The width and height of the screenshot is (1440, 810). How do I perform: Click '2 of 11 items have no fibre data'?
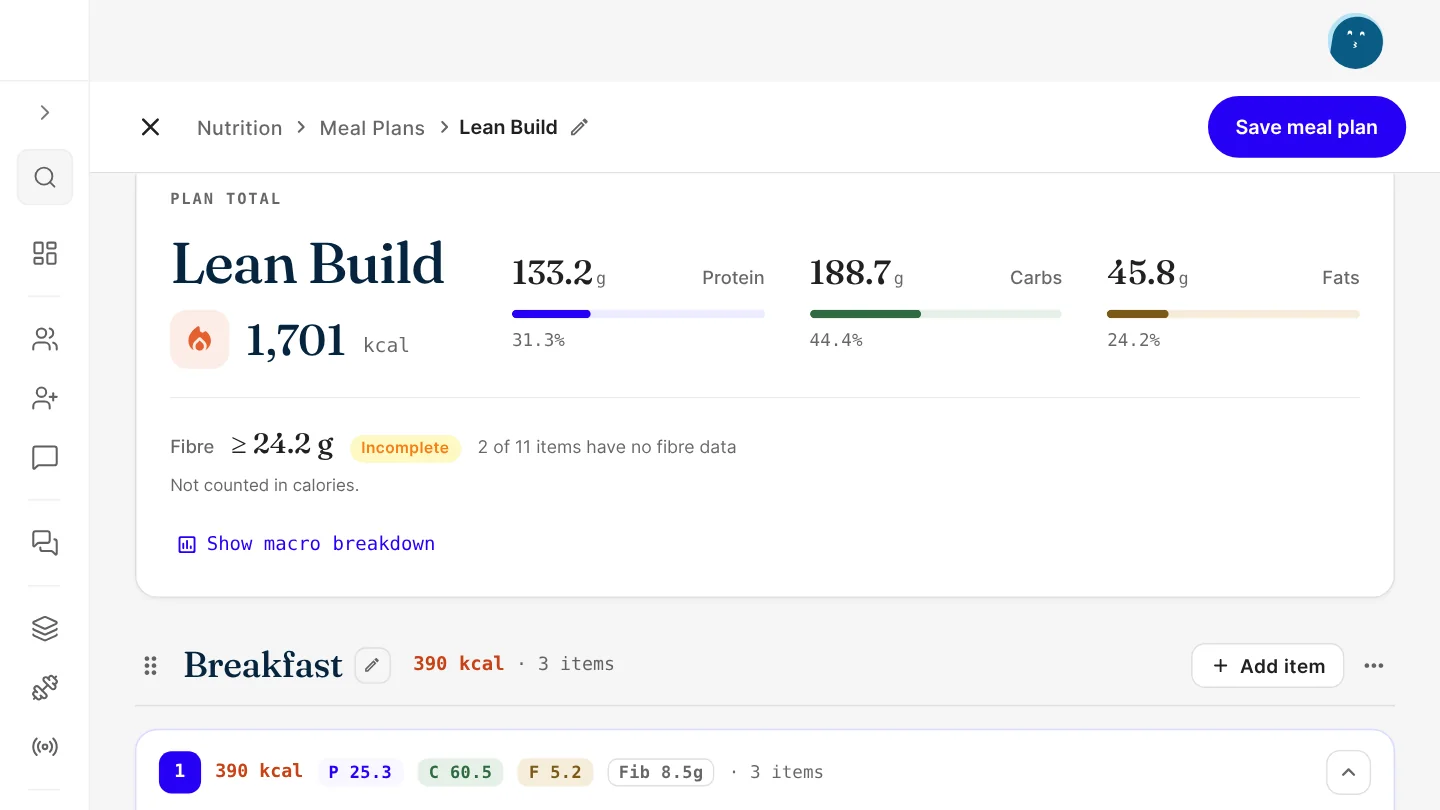pyautogui.click(x=607, y=447)
